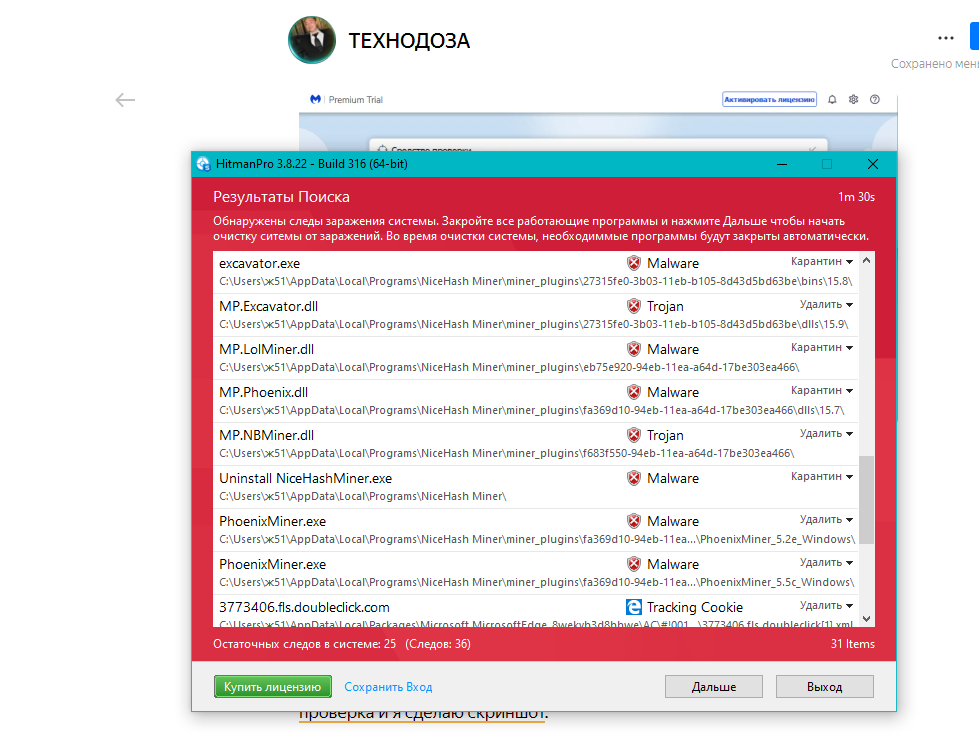Open Удалить dropdown for MP.Excavator.dll
The image size is (979, 755).
[x=826, y=304]
